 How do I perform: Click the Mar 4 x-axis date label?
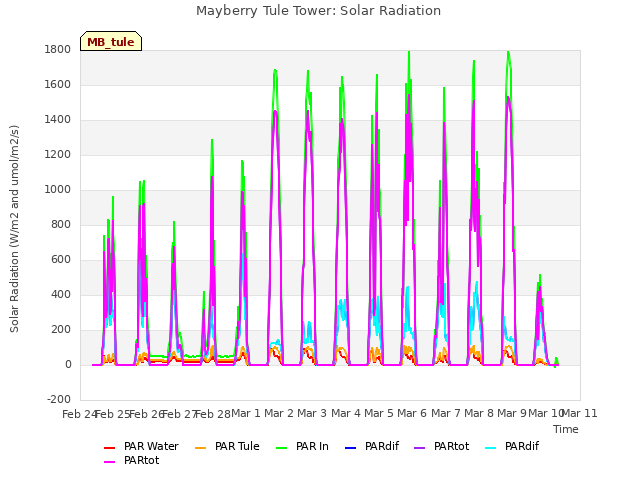[346, 413]
